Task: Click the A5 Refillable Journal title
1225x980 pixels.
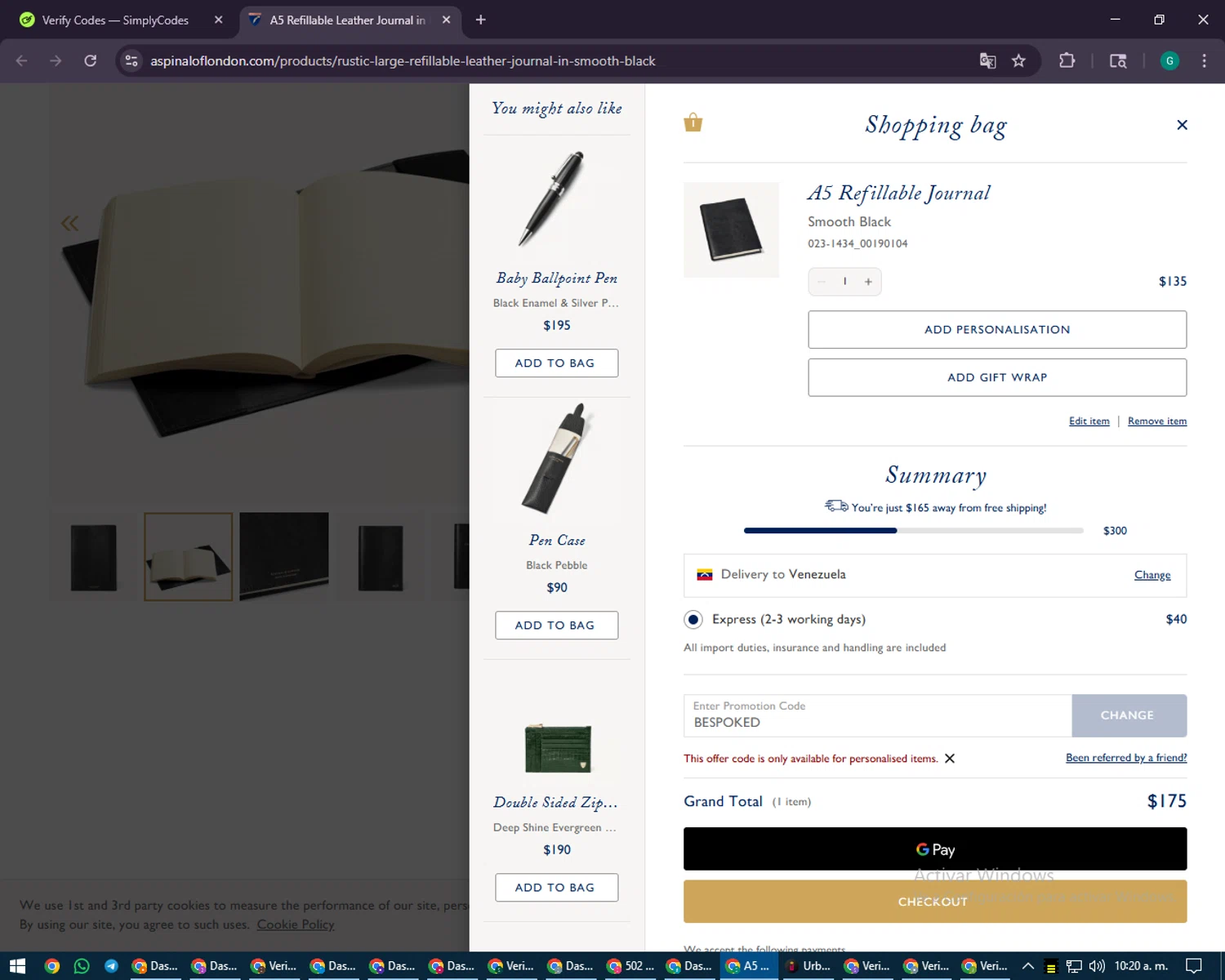Action: point(898,194)
